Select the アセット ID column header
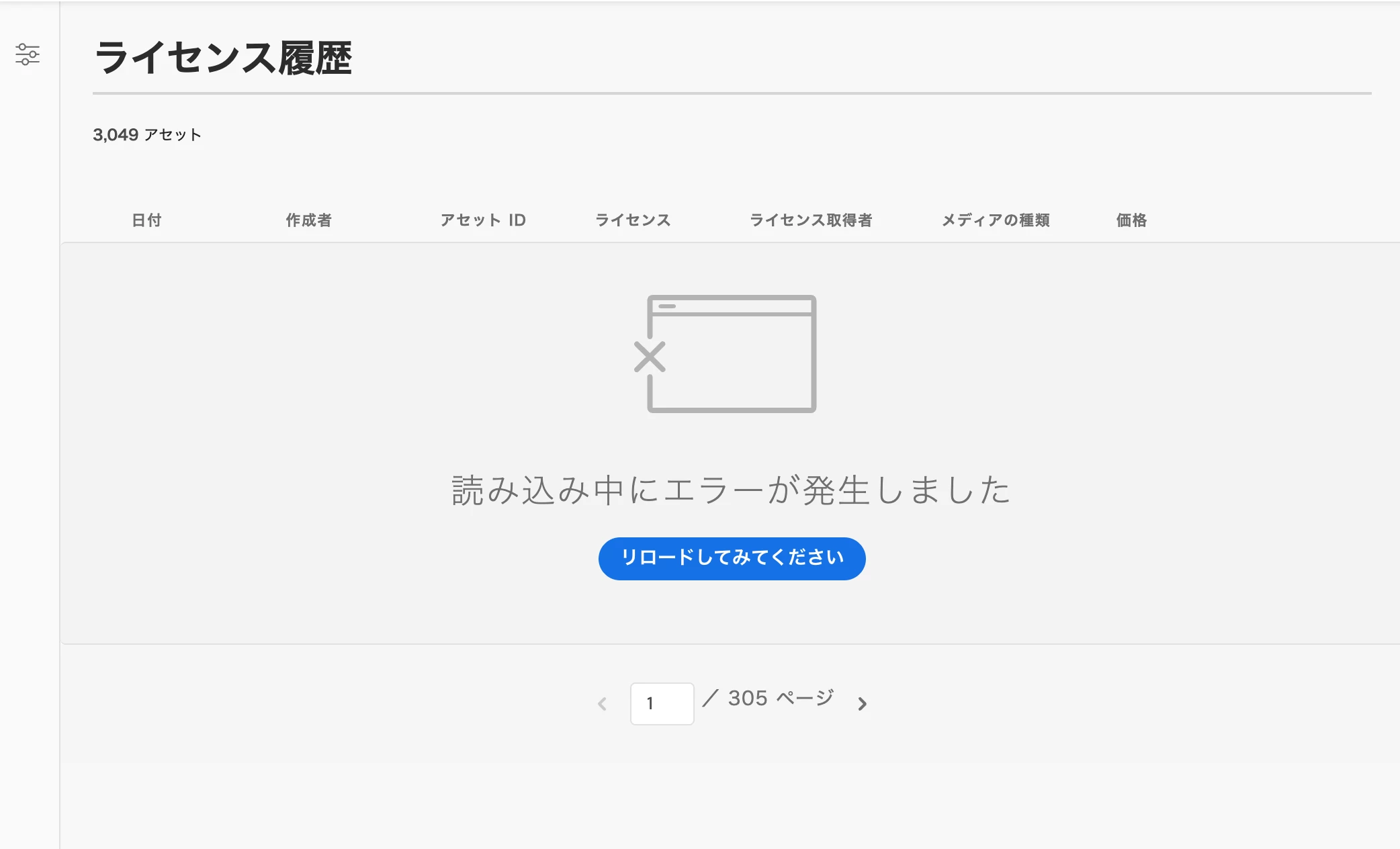This screenshot has height=849, width=1400. [x=482, y=220]
